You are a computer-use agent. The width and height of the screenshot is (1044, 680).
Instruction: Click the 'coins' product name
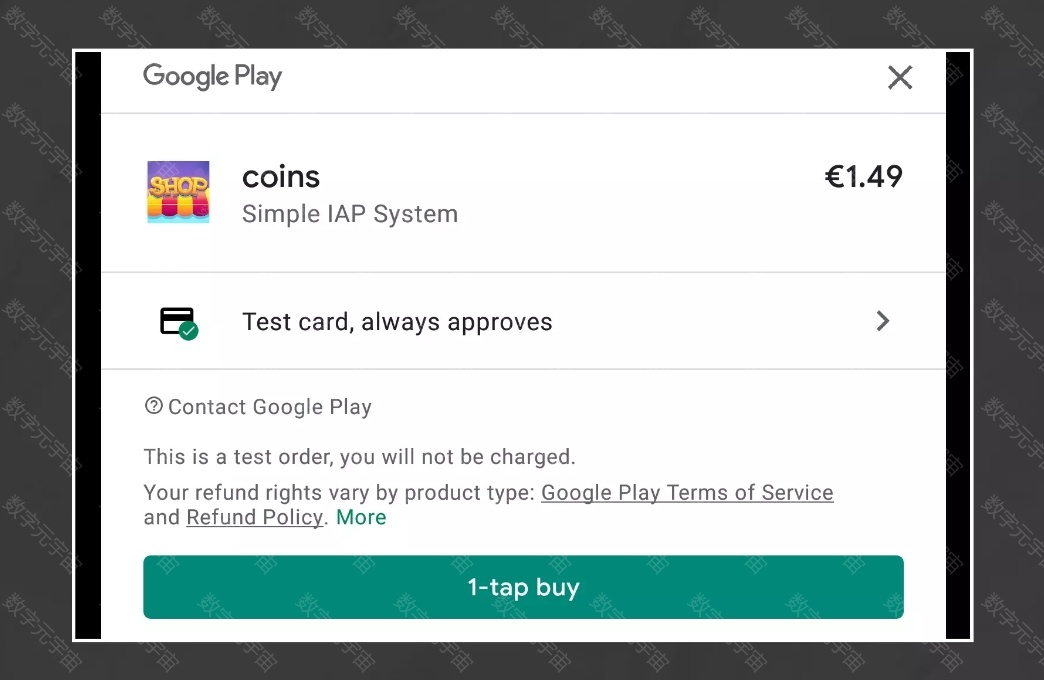pos(281,177)
